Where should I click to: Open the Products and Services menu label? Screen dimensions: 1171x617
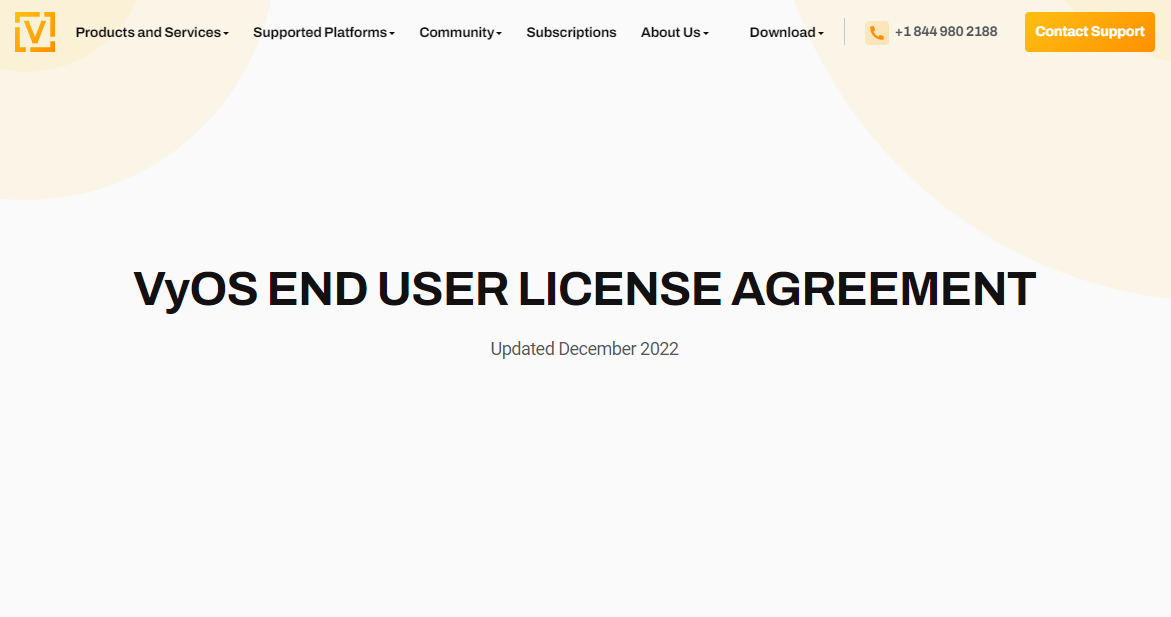tap(148, 33)
